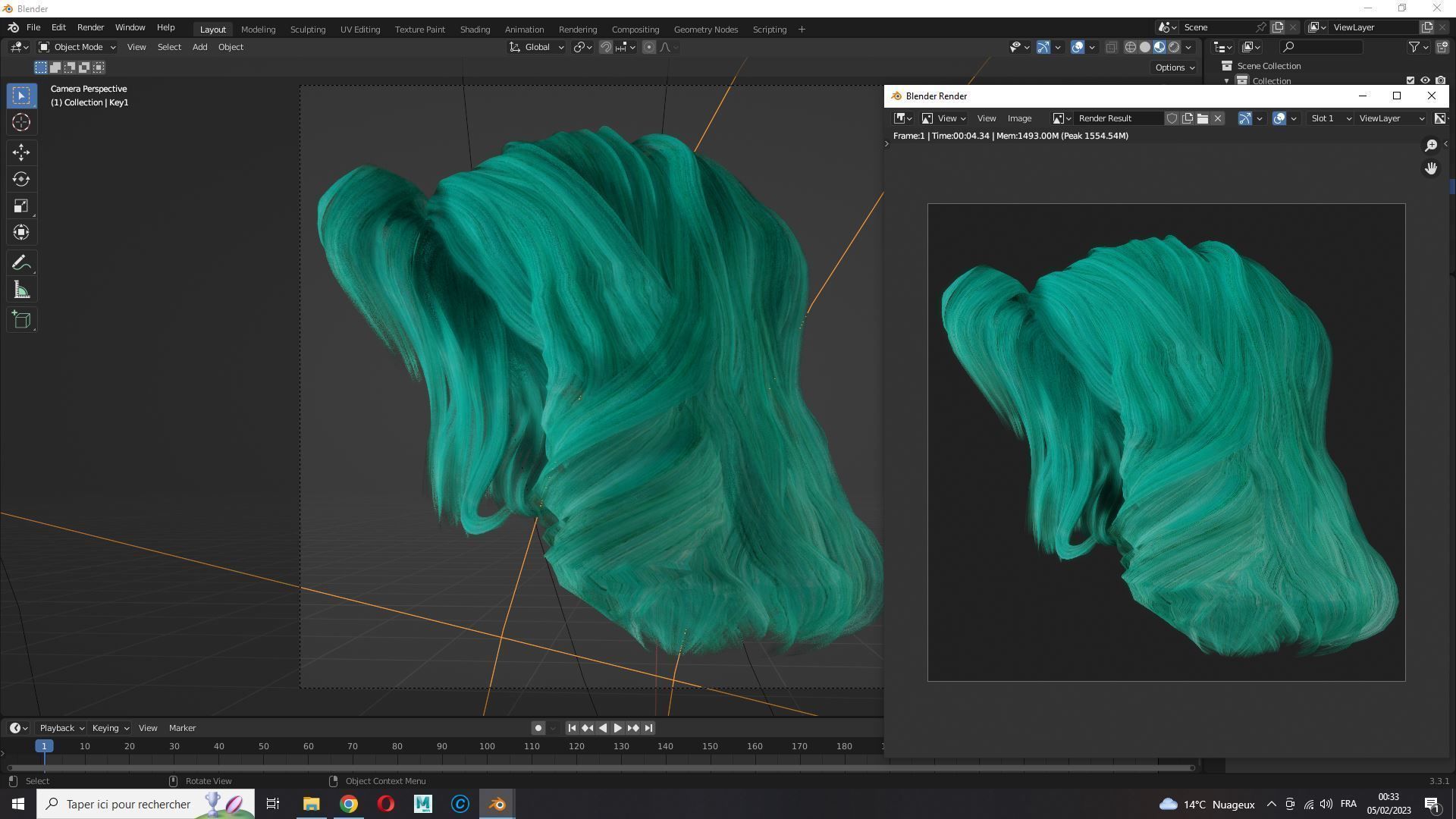The image size is (1456, 819).
Task: Set selection mode to Extend icon
Action: click(55, 67)
